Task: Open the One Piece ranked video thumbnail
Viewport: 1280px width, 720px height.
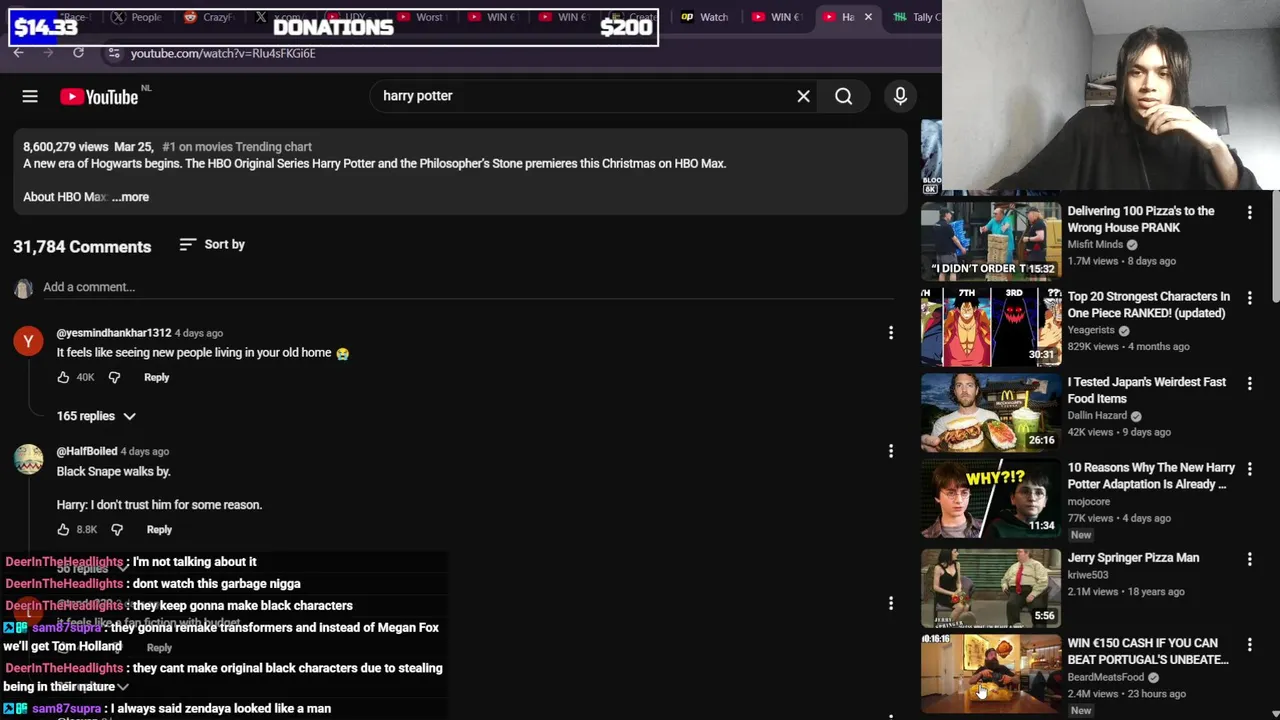Action: tap(991, 326)
